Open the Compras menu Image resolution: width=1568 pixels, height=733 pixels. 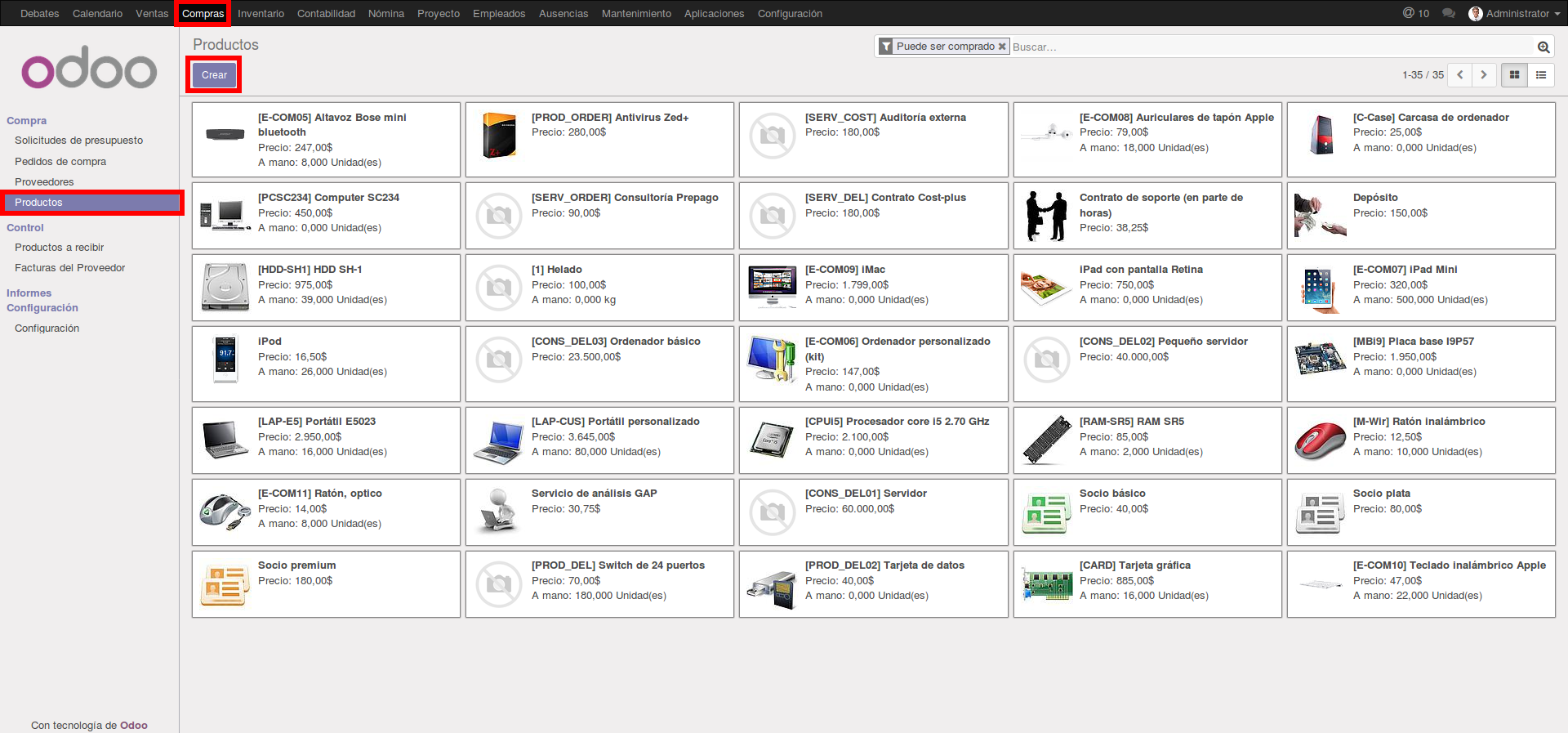pyautogui.click(x=203, y=14)
